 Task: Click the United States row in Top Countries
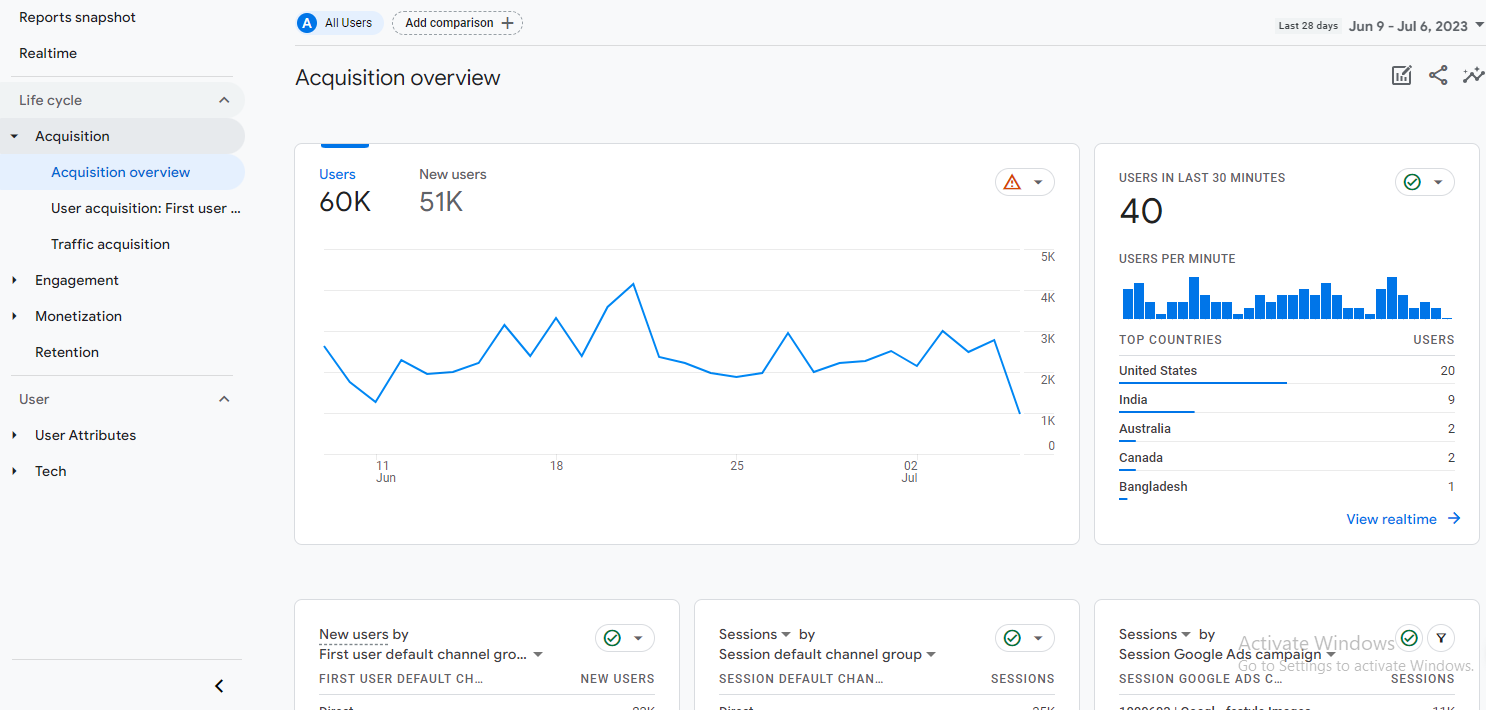[x=1158, y=371]
